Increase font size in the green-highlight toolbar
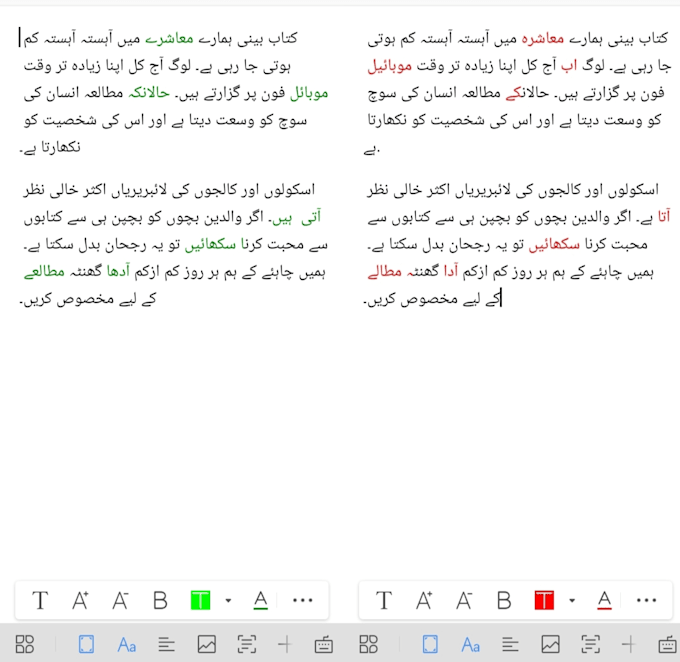 pyautogui.click(x=80, y=600)
